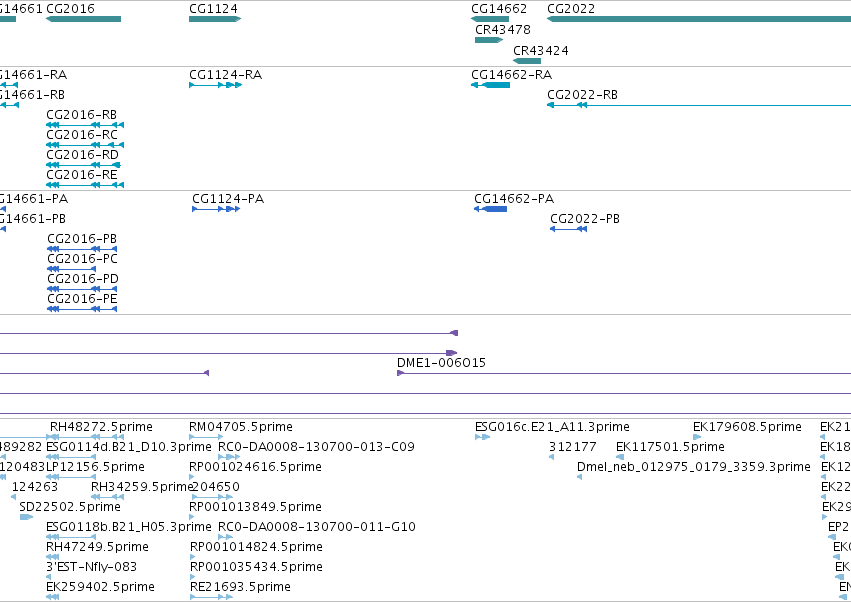Click transcript label CG2016-RD
This screenshot has height=602, width=851.
(82, 155)
